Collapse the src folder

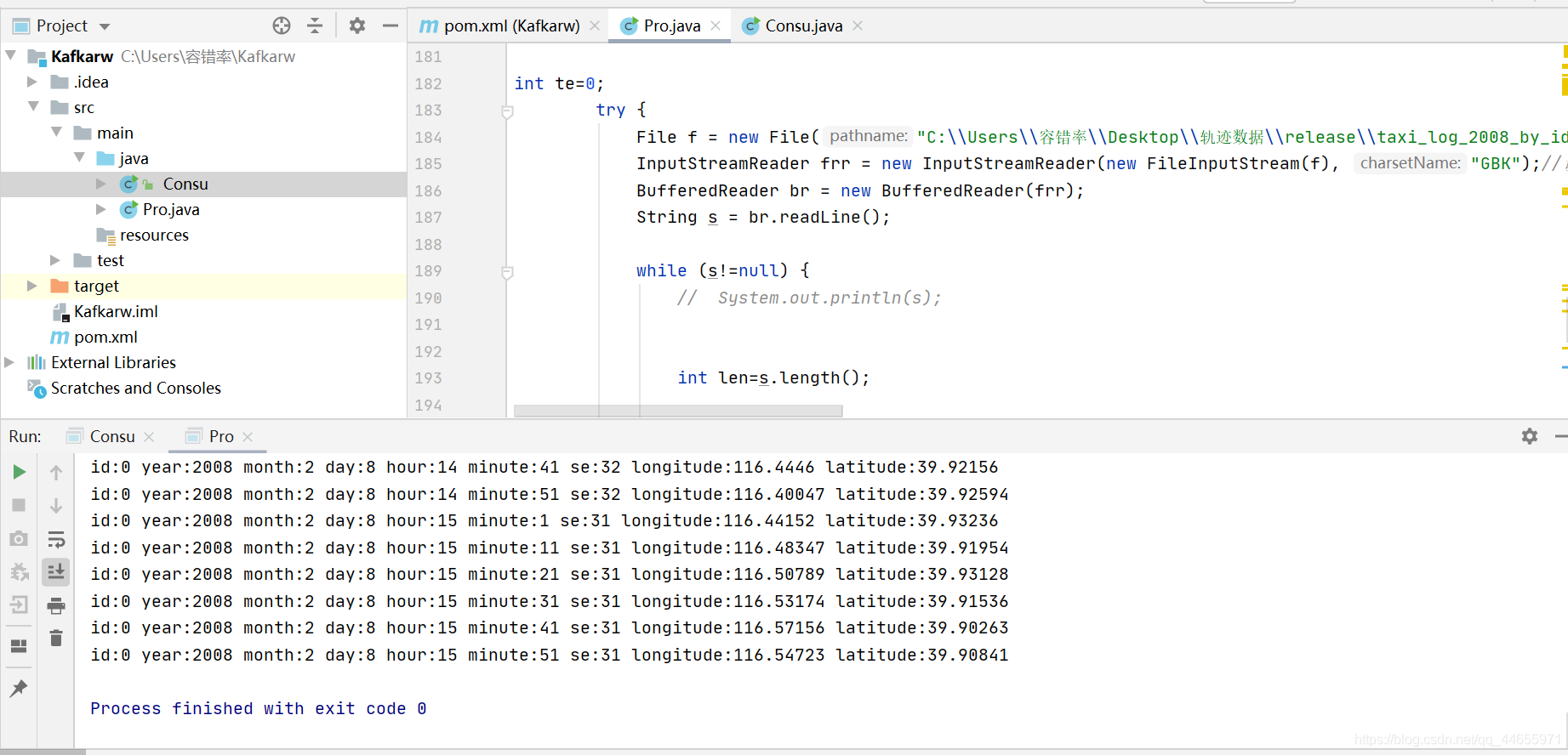click(33, 106)
